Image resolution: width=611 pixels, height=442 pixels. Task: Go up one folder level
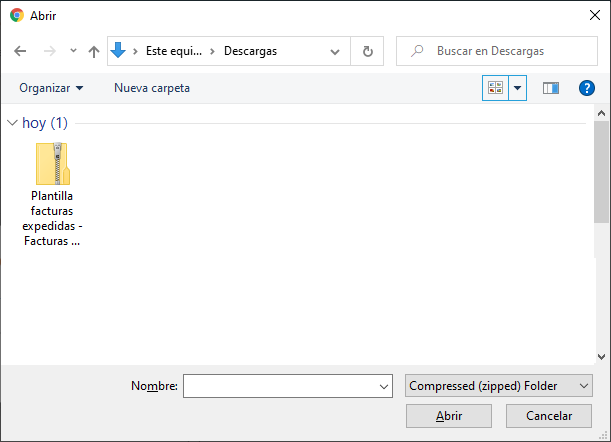[x=94, y=51]
